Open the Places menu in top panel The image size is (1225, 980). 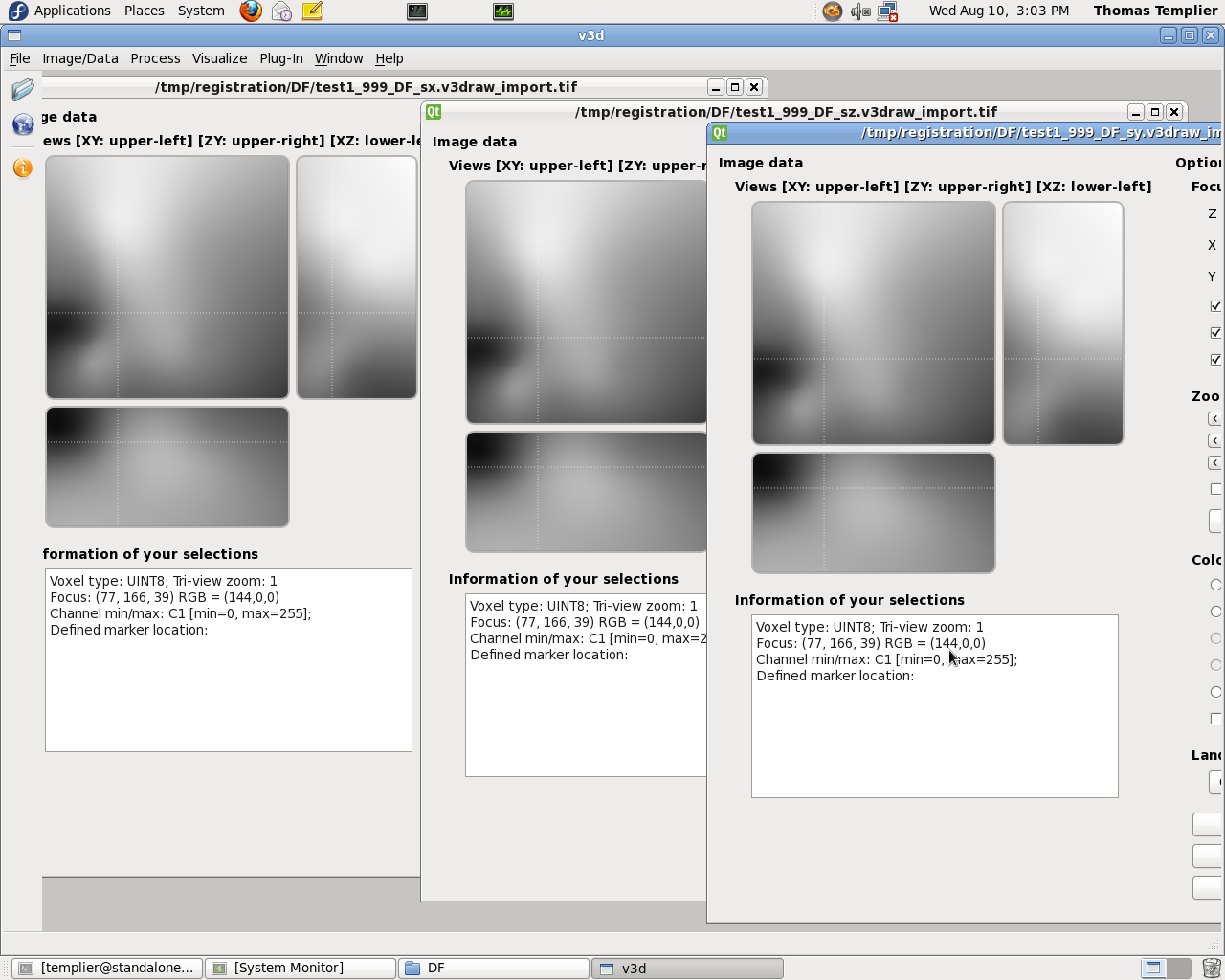pos(144,11)
